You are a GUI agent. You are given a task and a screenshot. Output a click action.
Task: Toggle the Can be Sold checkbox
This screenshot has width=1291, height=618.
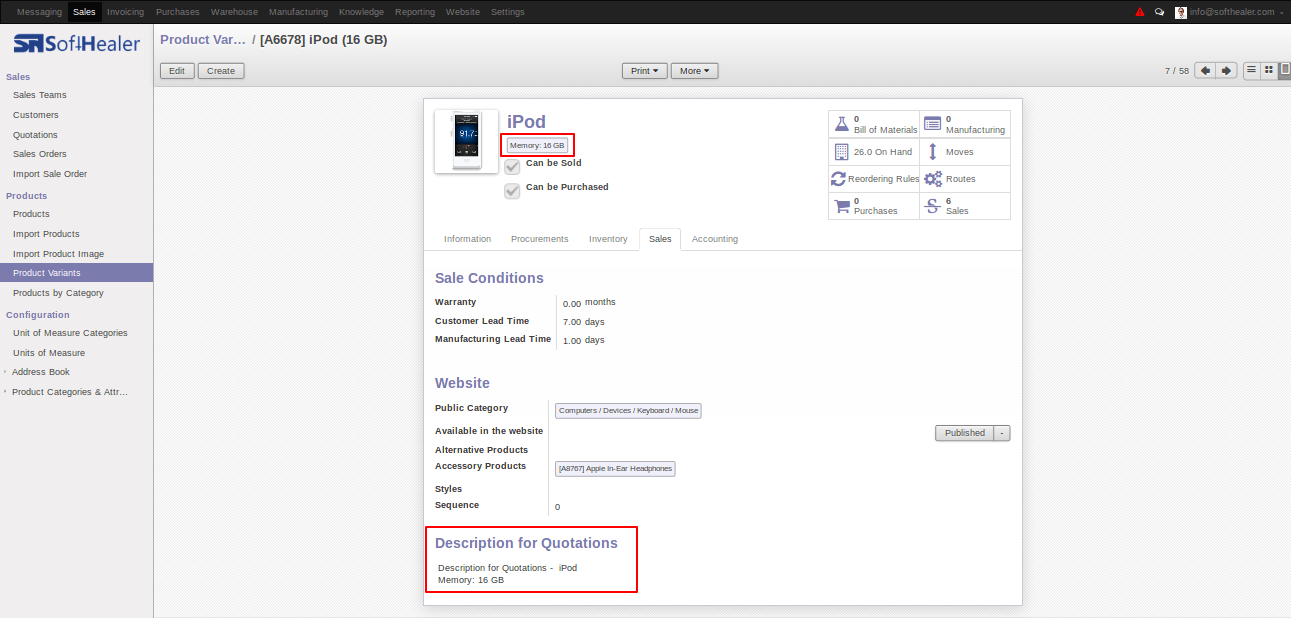click(x=512, y=167)
